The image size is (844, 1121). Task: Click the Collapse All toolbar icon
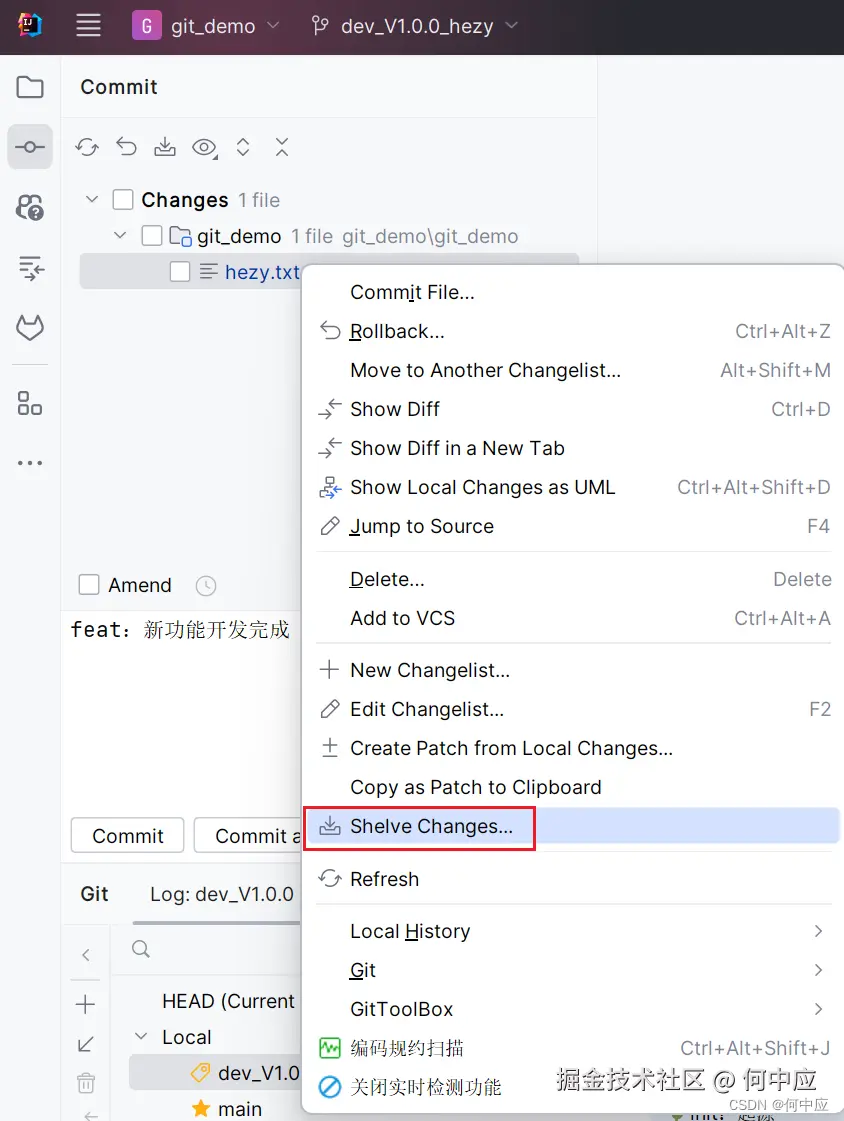(x=282, y=147)
